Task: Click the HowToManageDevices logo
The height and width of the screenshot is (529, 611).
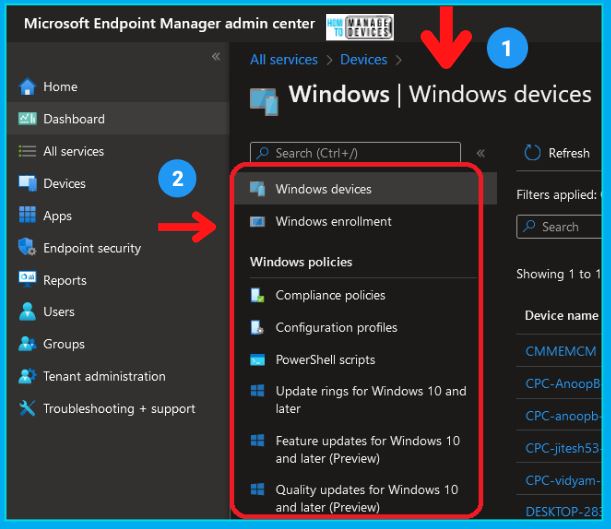Action: 360,27
